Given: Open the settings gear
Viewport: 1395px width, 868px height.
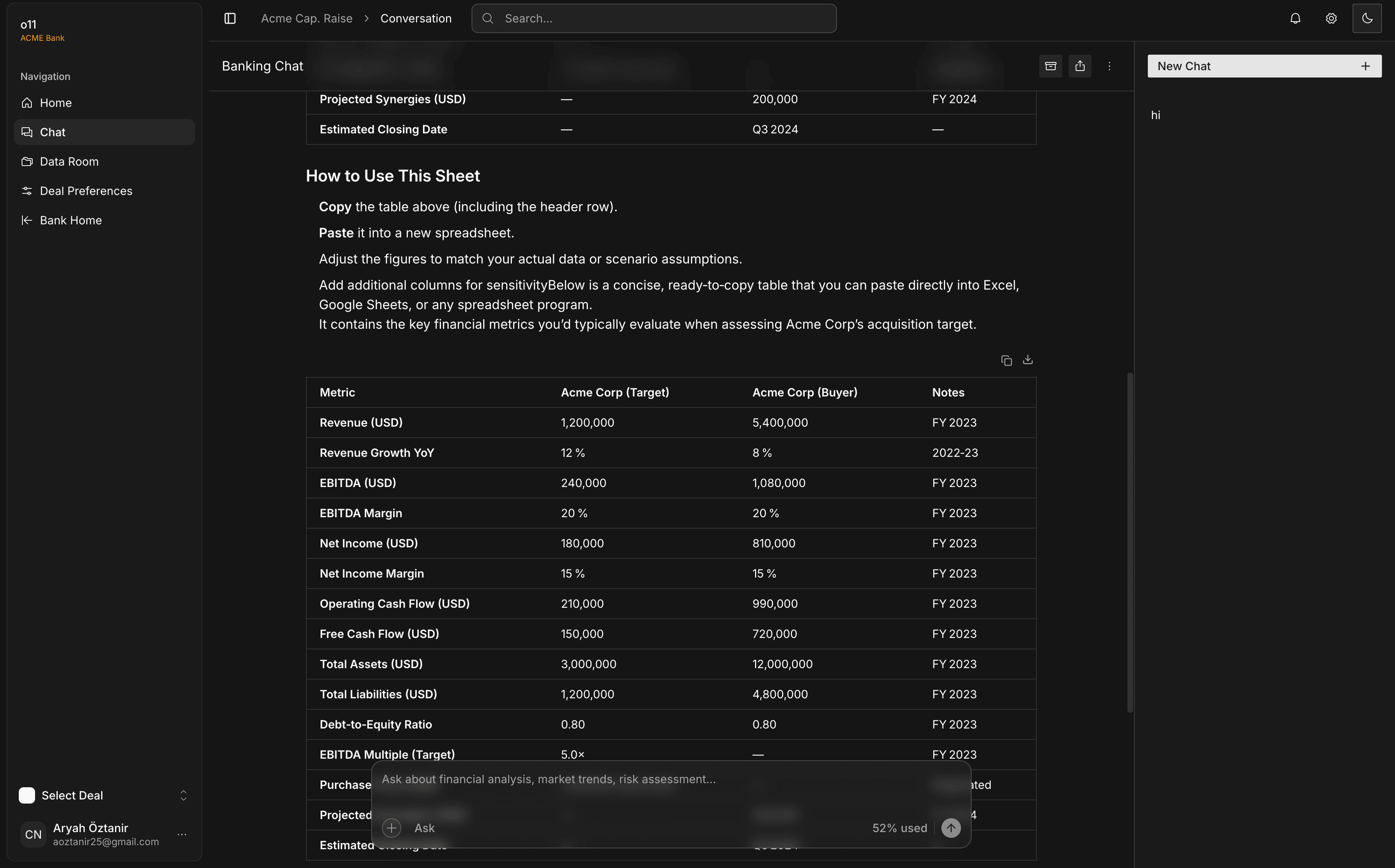Looking at the screenshot, I should [1331, 18].
